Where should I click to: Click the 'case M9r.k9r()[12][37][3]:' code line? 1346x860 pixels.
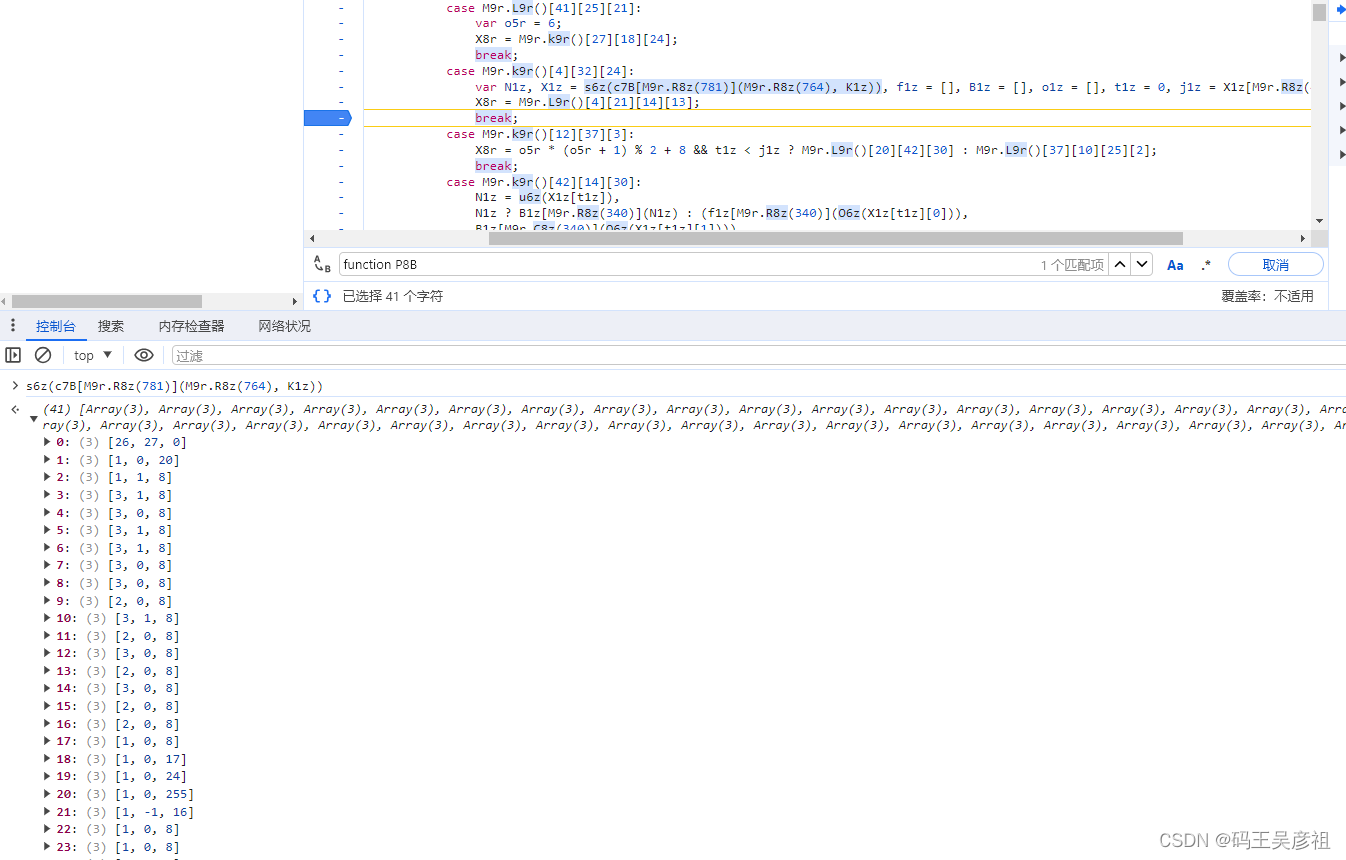coord(540,134)
